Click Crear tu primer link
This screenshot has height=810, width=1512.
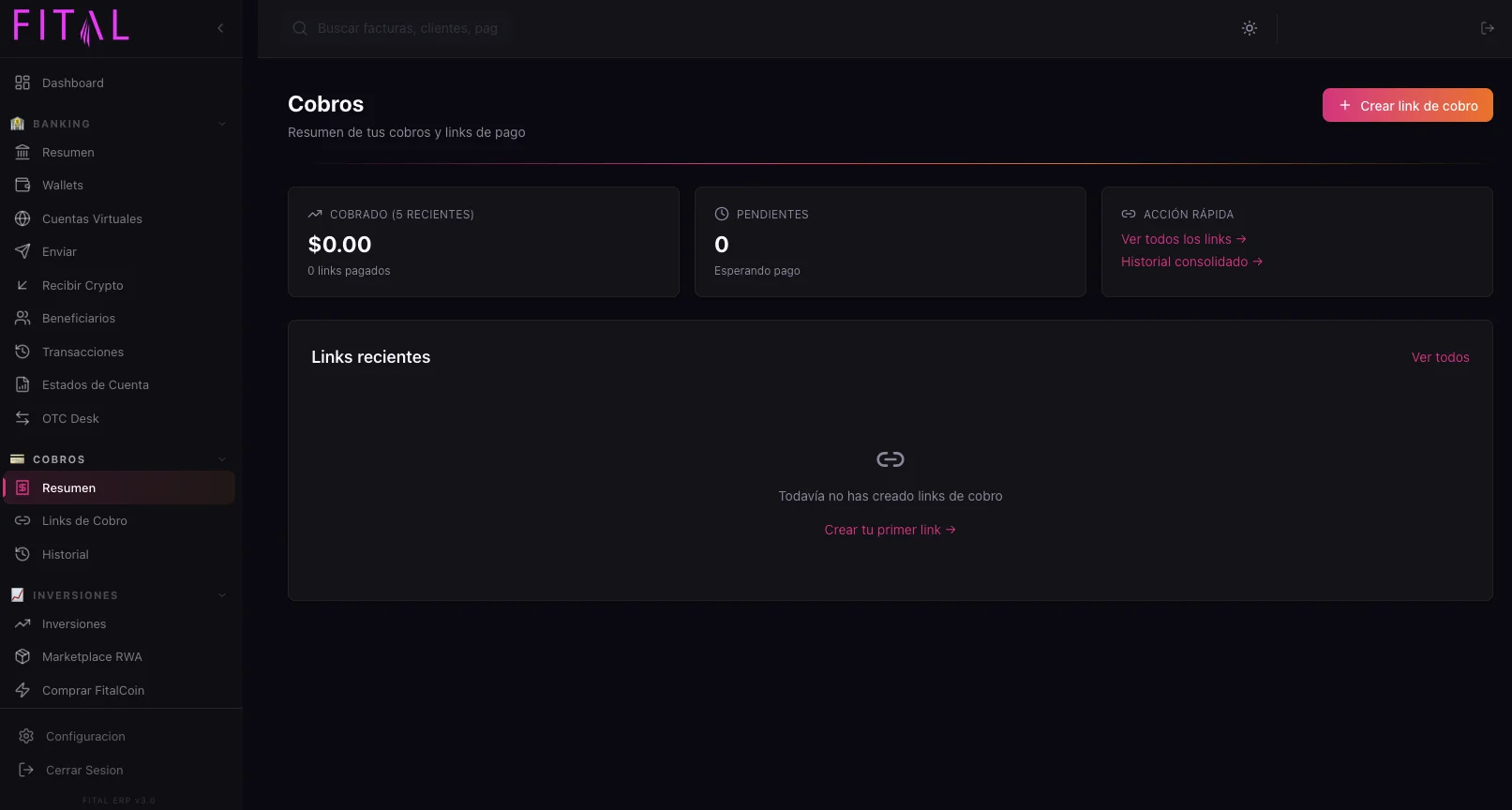tap(891, 530)
